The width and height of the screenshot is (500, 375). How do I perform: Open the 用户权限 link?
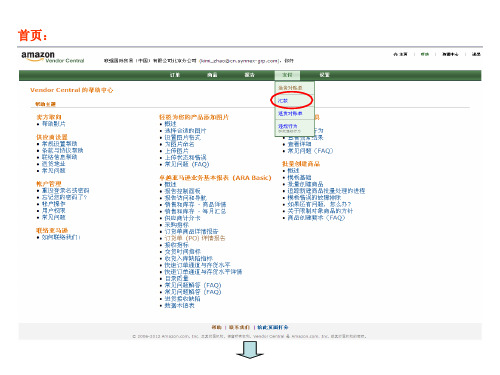[54, 211]
